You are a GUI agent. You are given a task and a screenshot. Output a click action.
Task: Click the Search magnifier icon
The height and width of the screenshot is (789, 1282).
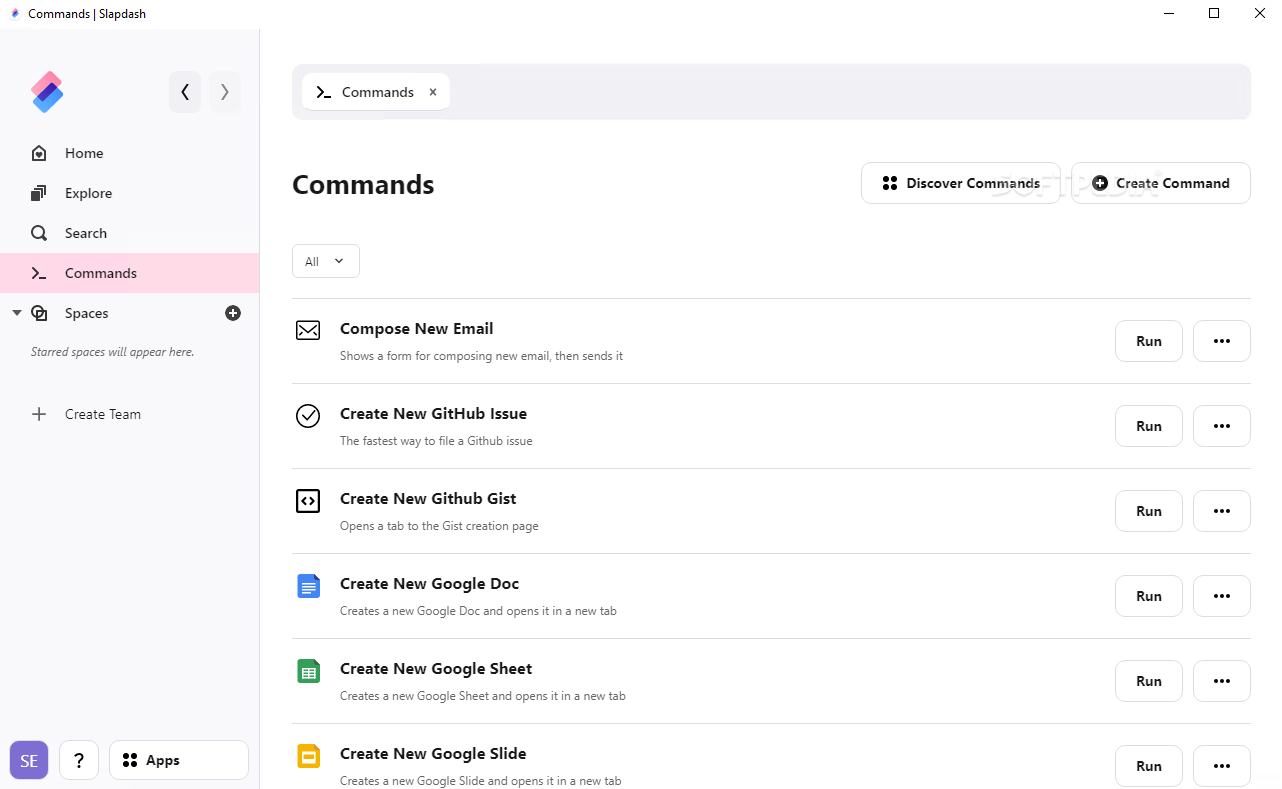pos(39,233)
